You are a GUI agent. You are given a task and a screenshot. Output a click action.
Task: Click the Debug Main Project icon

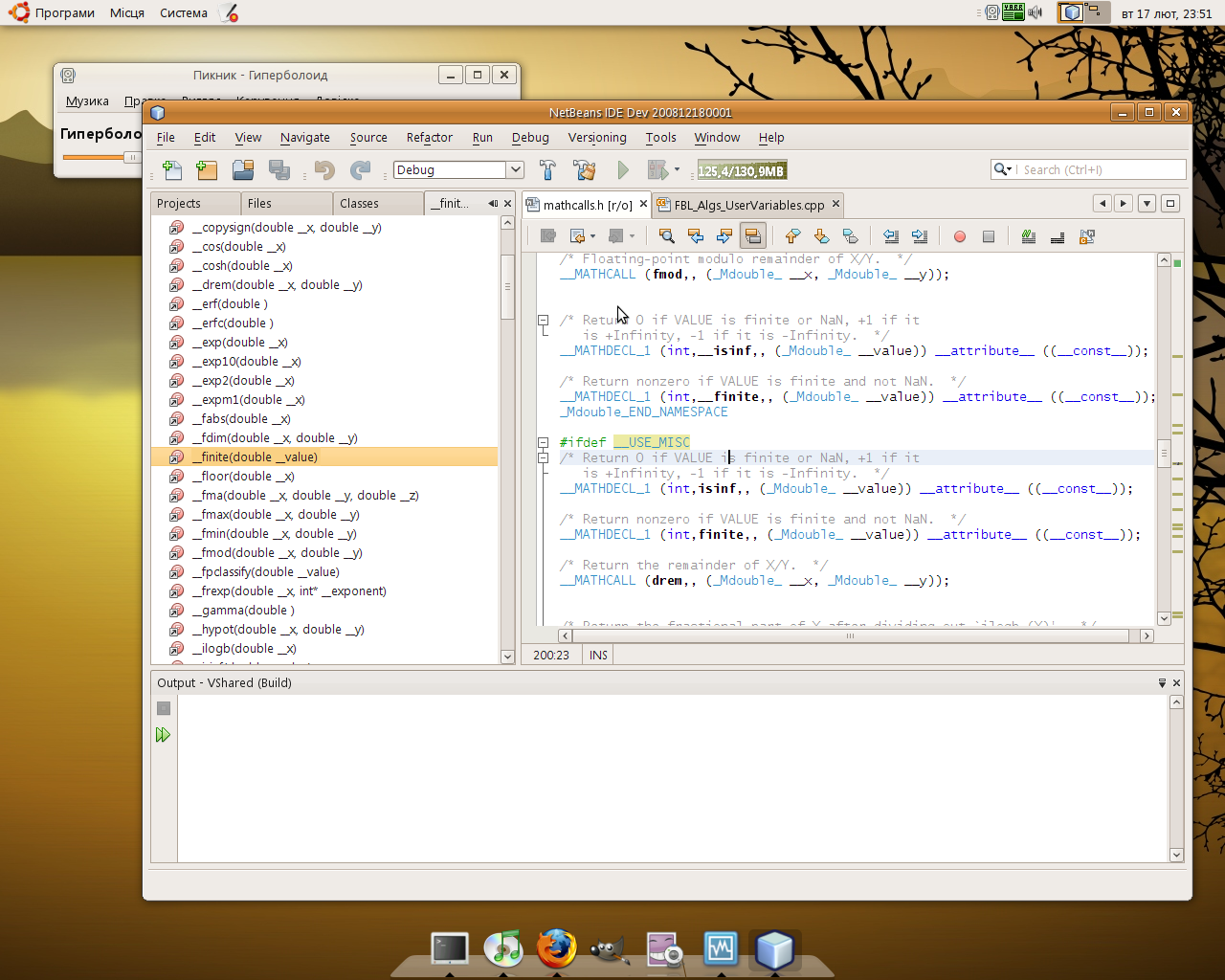(657, 170)
